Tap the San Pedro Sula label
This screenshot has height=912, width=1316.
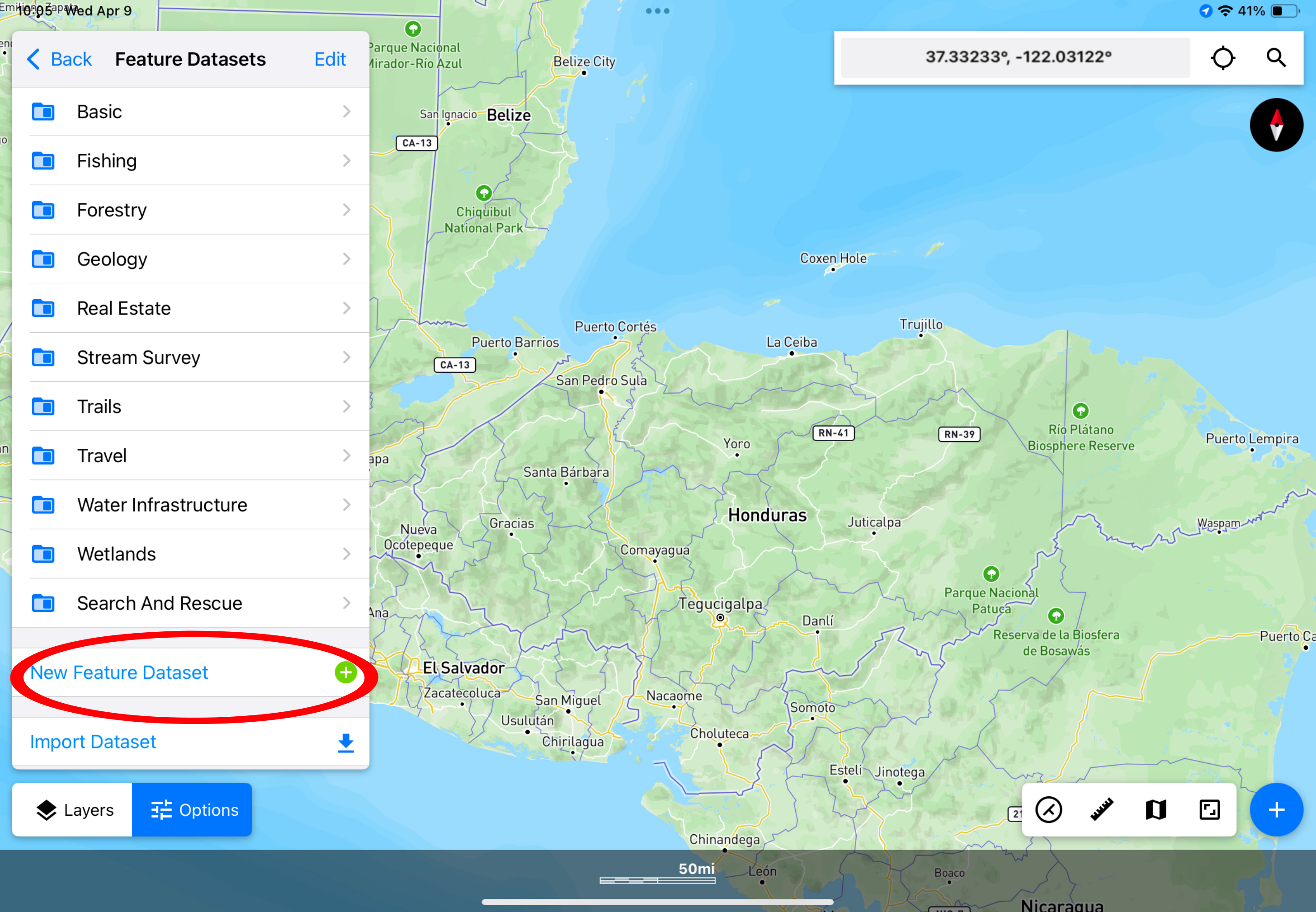click(601, 381)
